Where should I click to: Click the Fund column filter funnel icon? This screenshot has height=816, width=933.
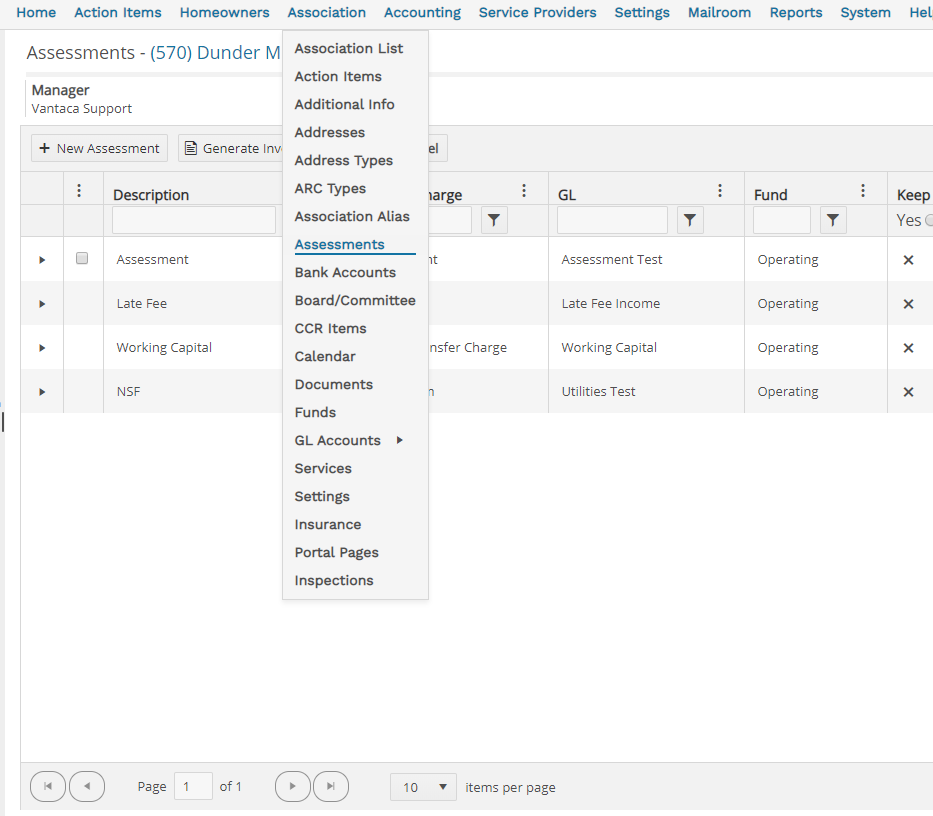coord(833,220)
